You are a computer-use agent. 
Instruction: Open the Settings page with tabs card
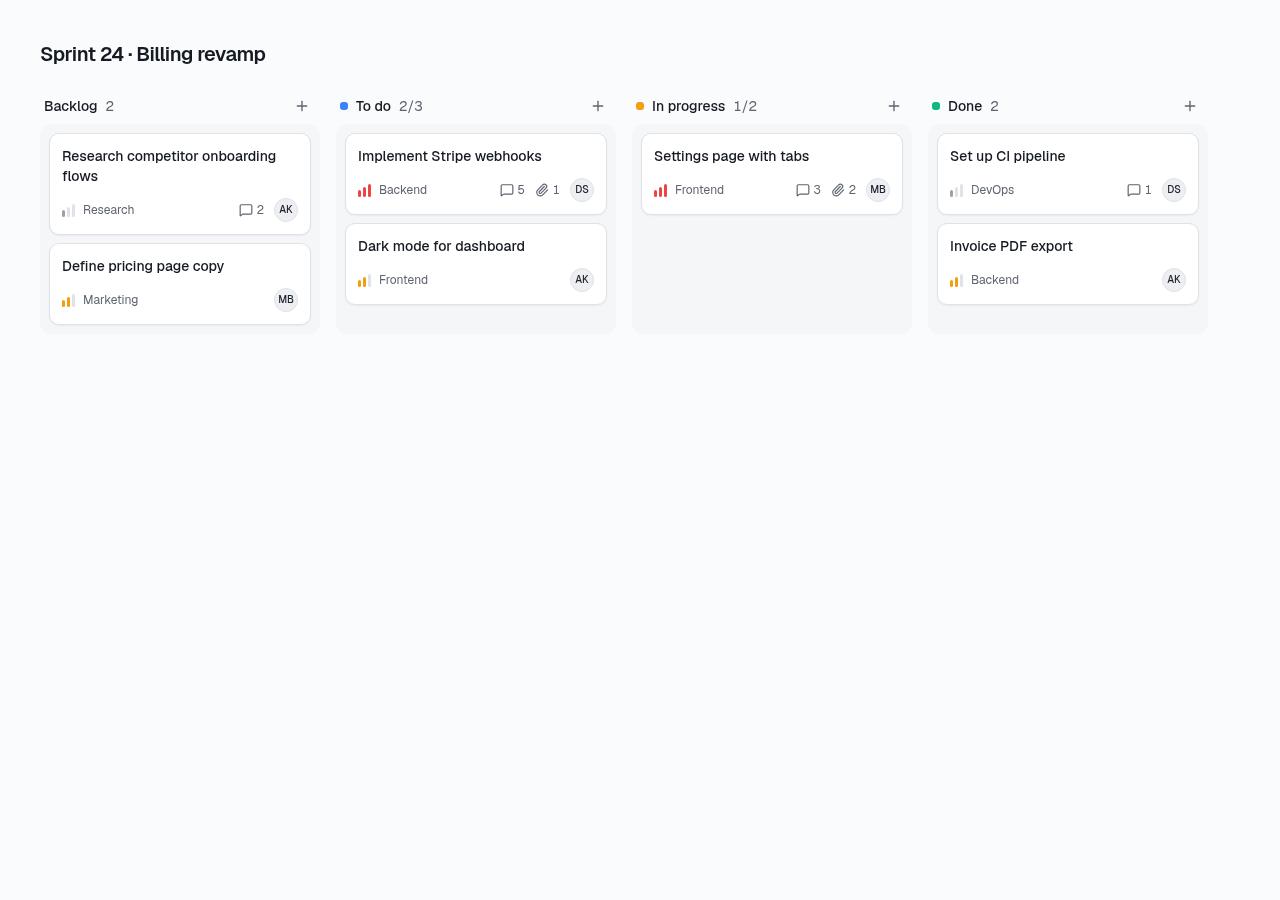tap(772, 174)
